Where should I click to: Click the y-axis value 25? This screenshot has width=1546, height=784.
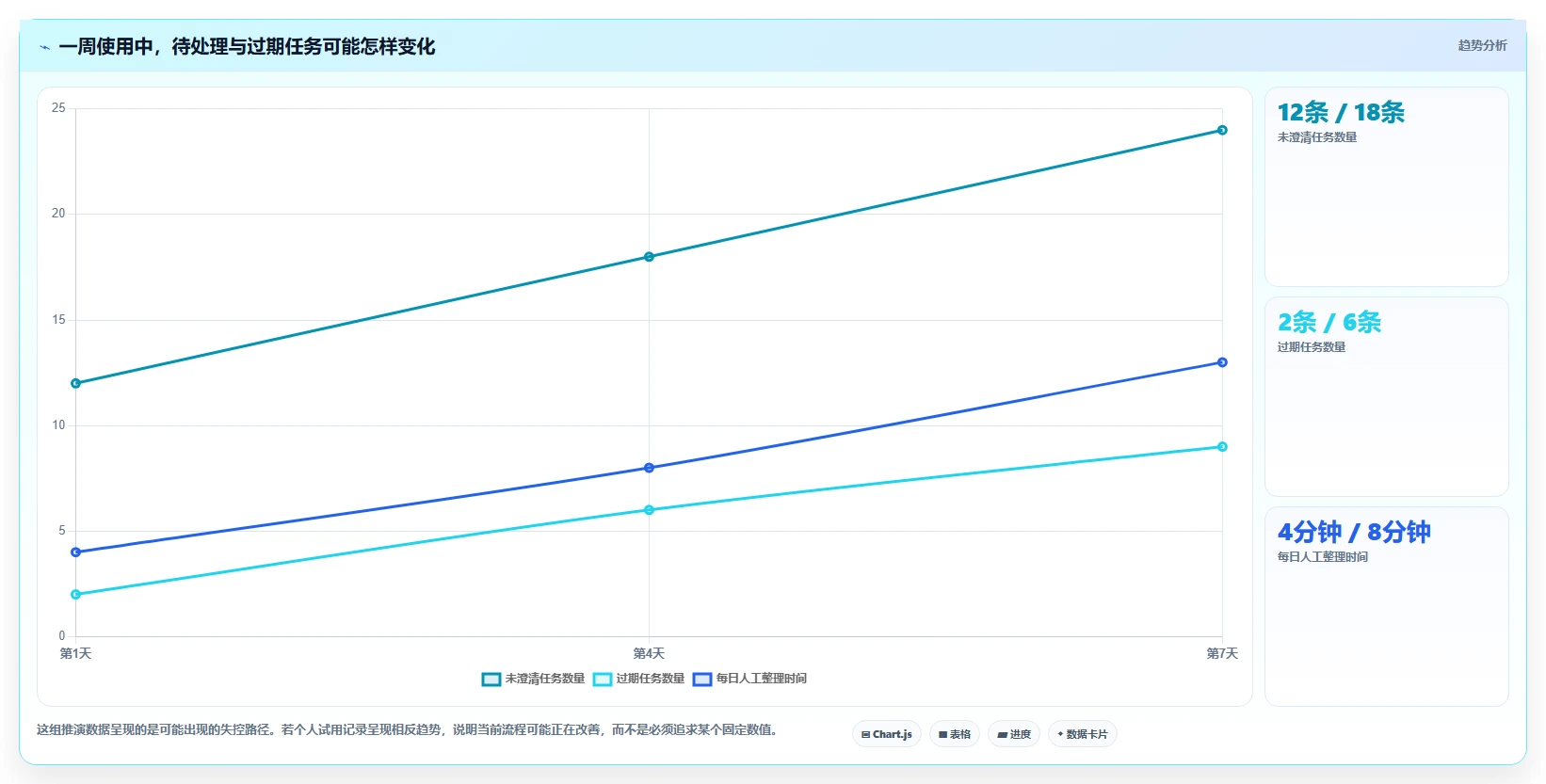coord(58,108)
